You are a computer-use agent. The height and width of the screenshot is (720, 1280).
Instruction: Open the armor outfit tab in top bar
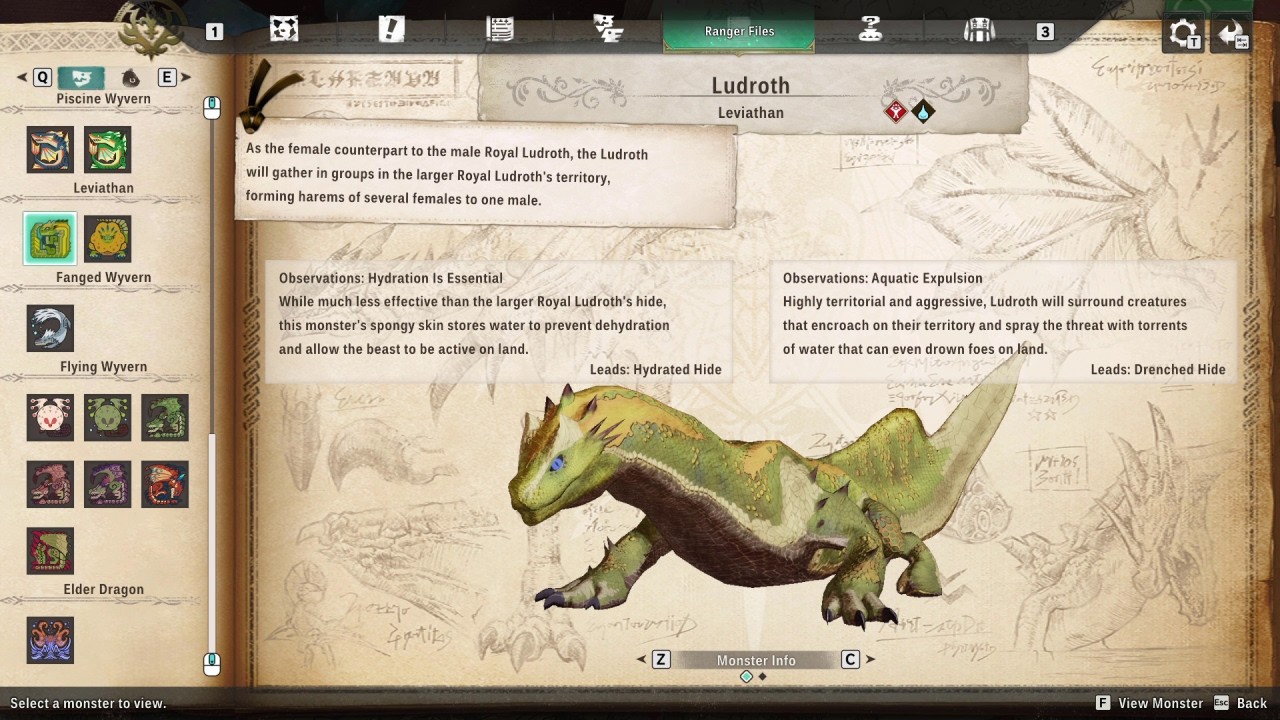(979, 30)
